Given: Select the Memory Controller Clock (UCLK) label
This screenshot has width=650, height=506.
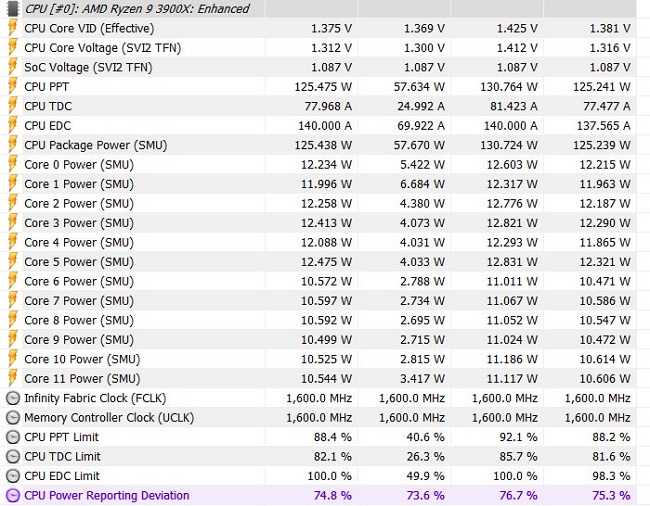Looking at the screenshot, I should [x=109, y=418].
